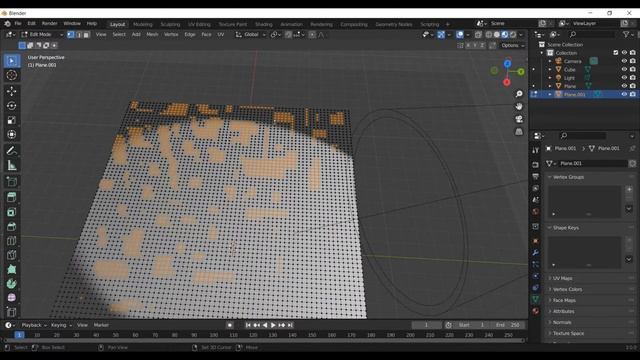
Task: Open the World properties tab
Action: point(536,211)
